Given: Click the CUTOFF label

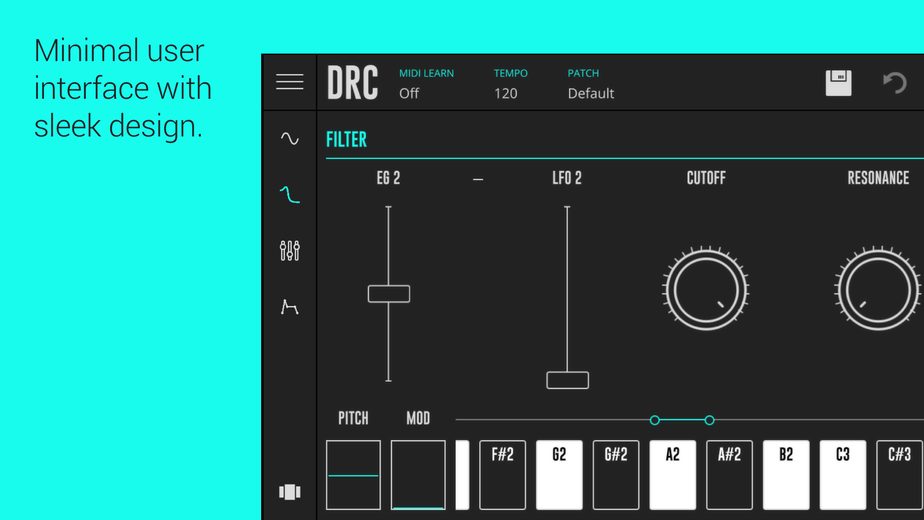Looking at the screenshot, I should pos(706,178).
